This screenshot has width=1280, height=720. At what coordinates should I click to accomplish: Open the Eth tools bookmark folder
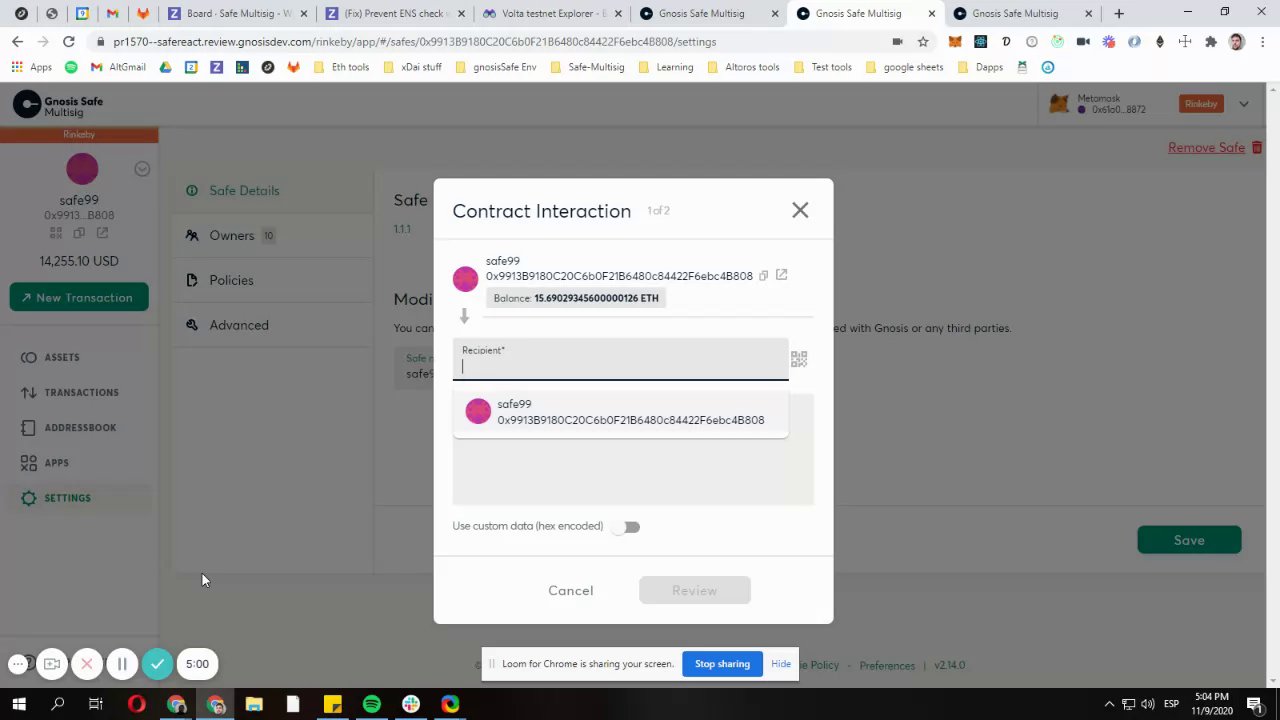tap(341, 67)
